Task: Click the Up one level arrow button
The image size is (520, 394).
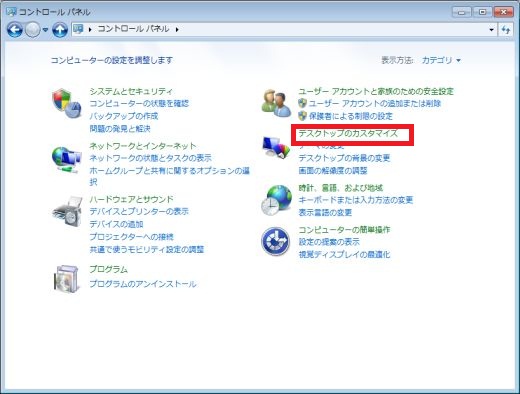Action: coord(60,30)
